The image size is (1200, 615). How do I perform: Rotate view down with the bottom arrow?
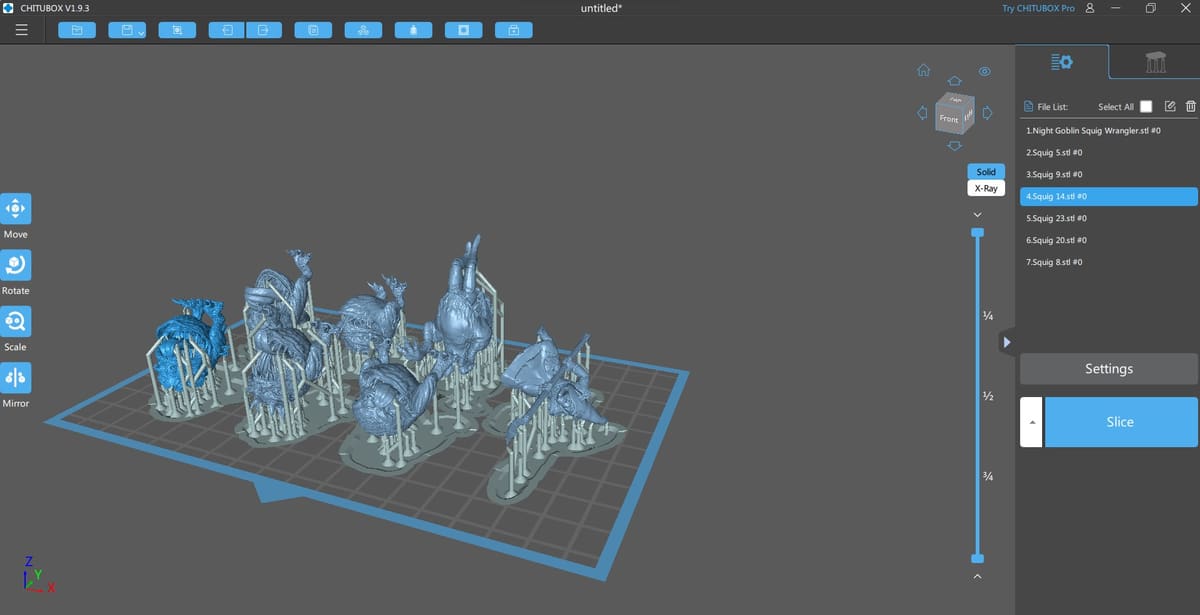coord(955,147)
